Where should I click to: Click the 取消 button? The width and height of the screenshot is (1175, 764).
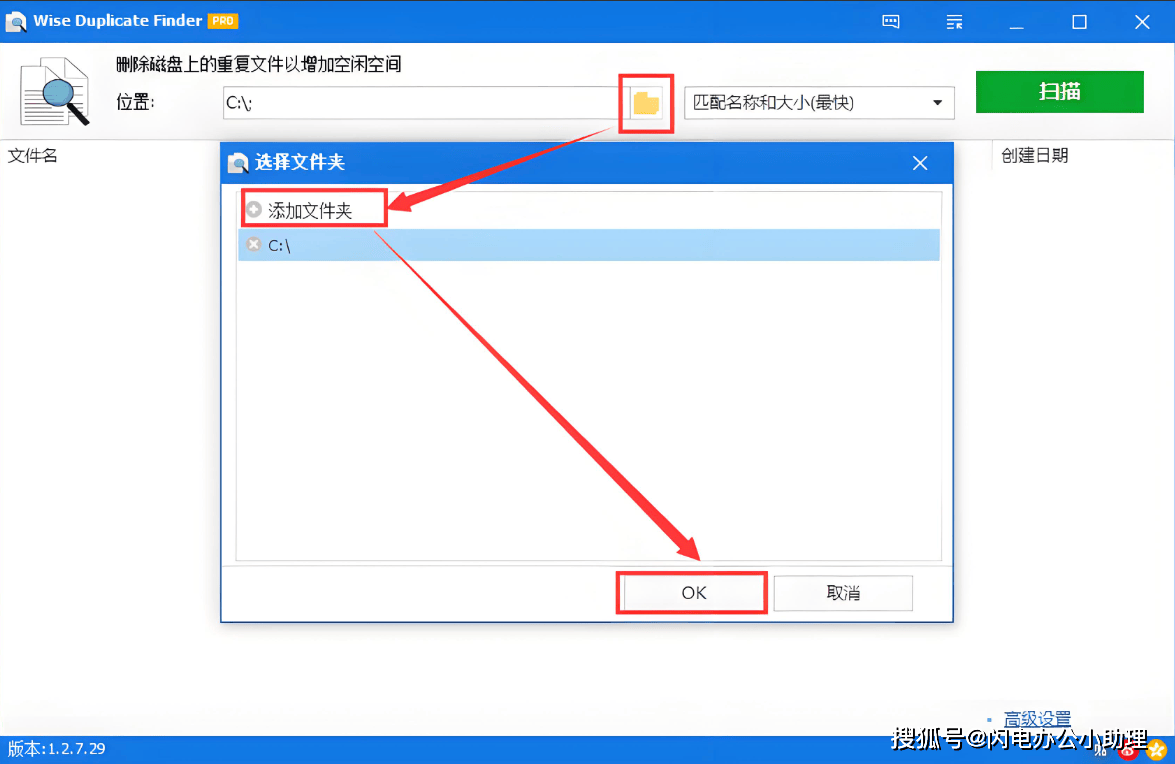(843, 593)
